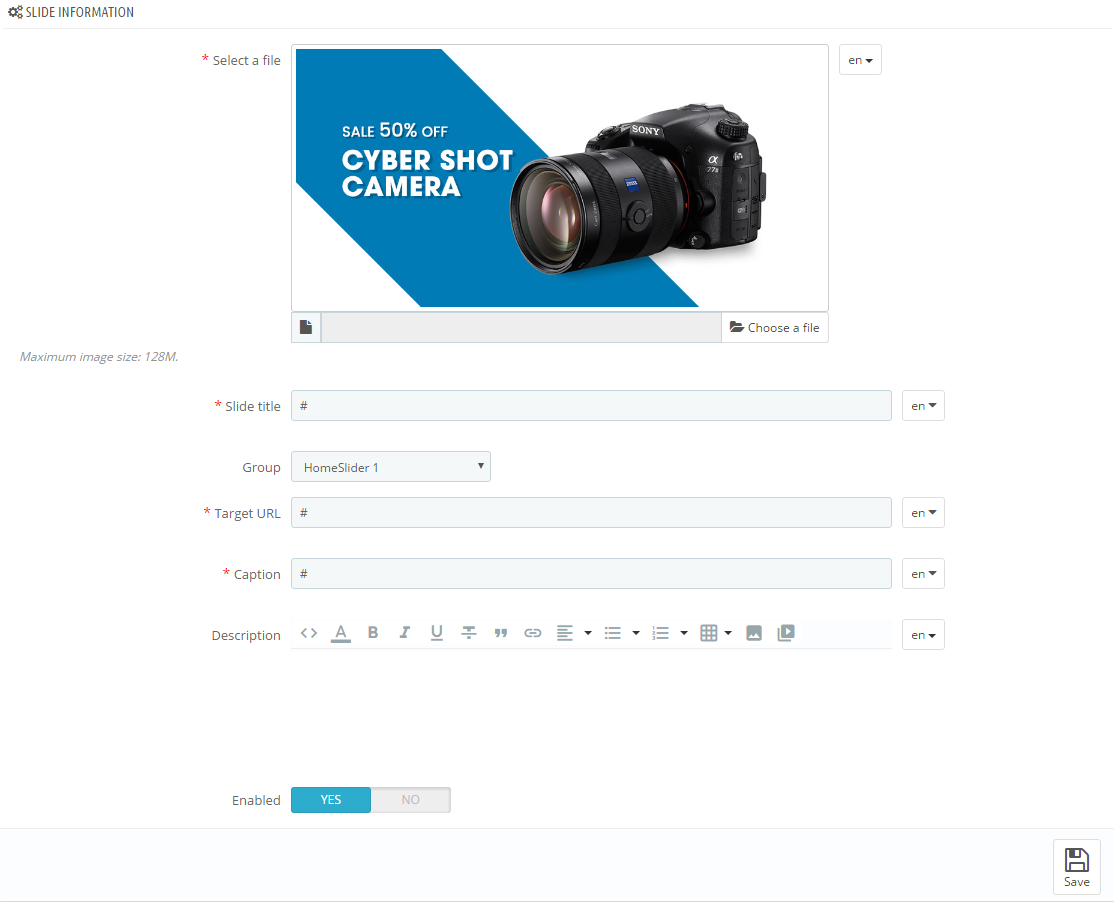Insert bulleted list in Description
Screen dimensions: 1114x902
(612, 633)
